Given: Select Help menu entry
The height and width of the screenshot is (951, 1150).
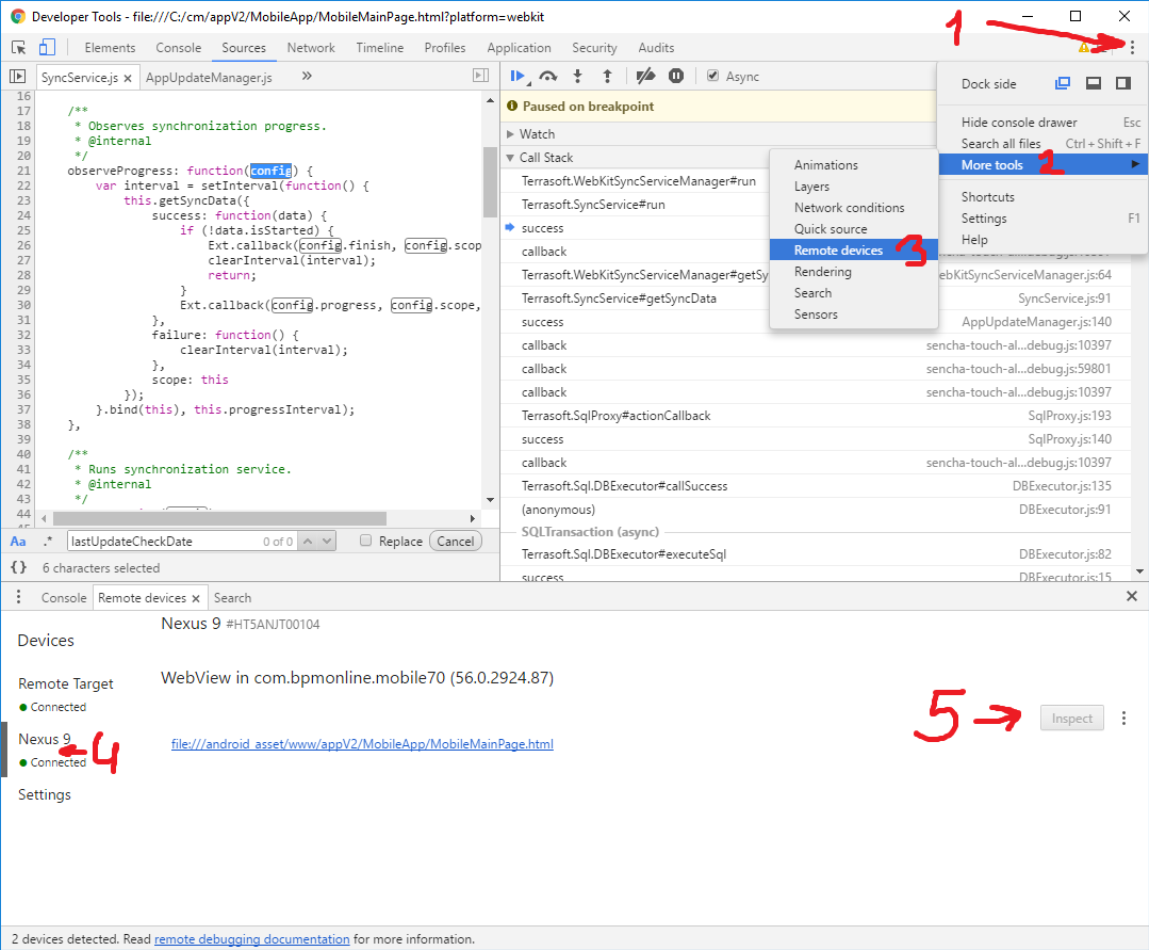Looking at the screenshot, I should [x=1043, y=240].
